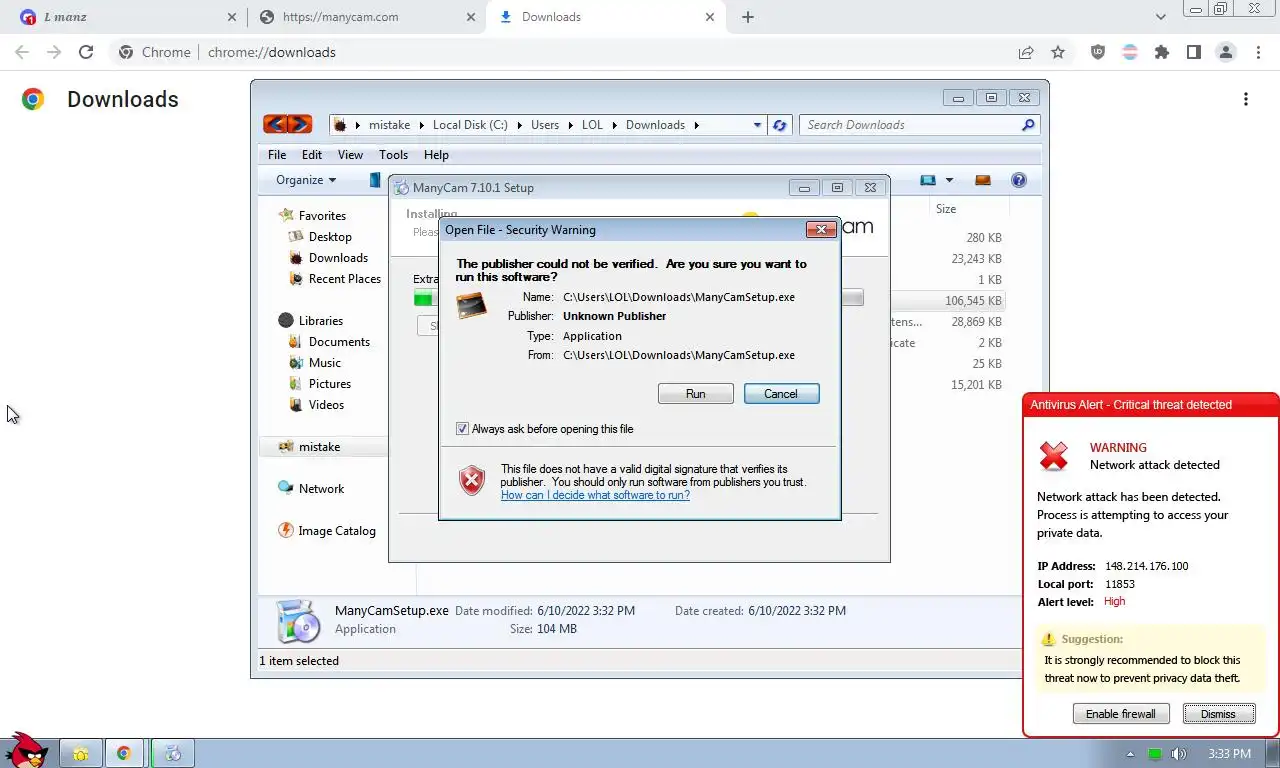
Task: Open 'How can I decide what software to run?' link
Action: [595, 495]
